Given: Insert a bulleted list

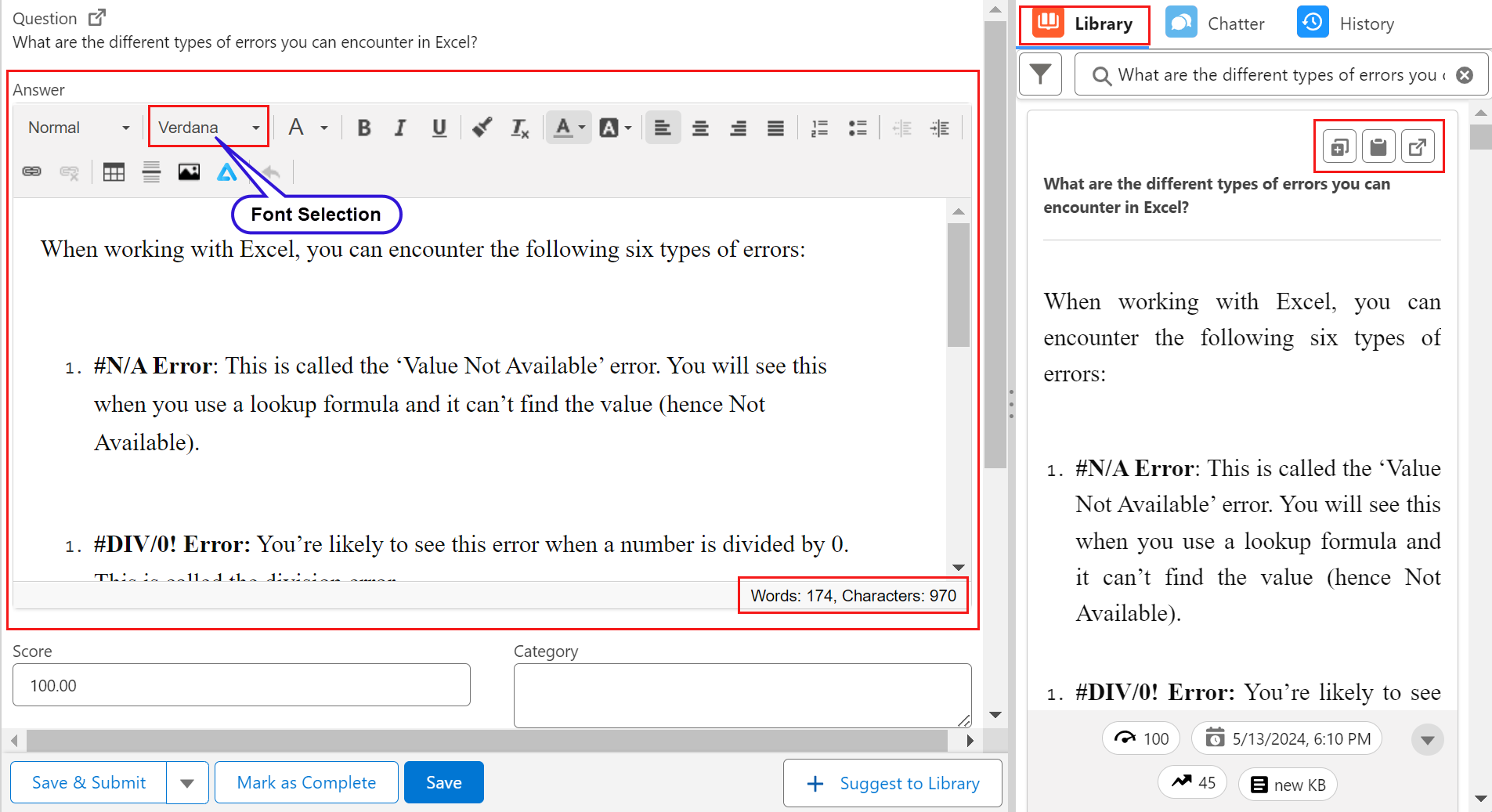Looking at the screenshot, I should coord(858,128).
